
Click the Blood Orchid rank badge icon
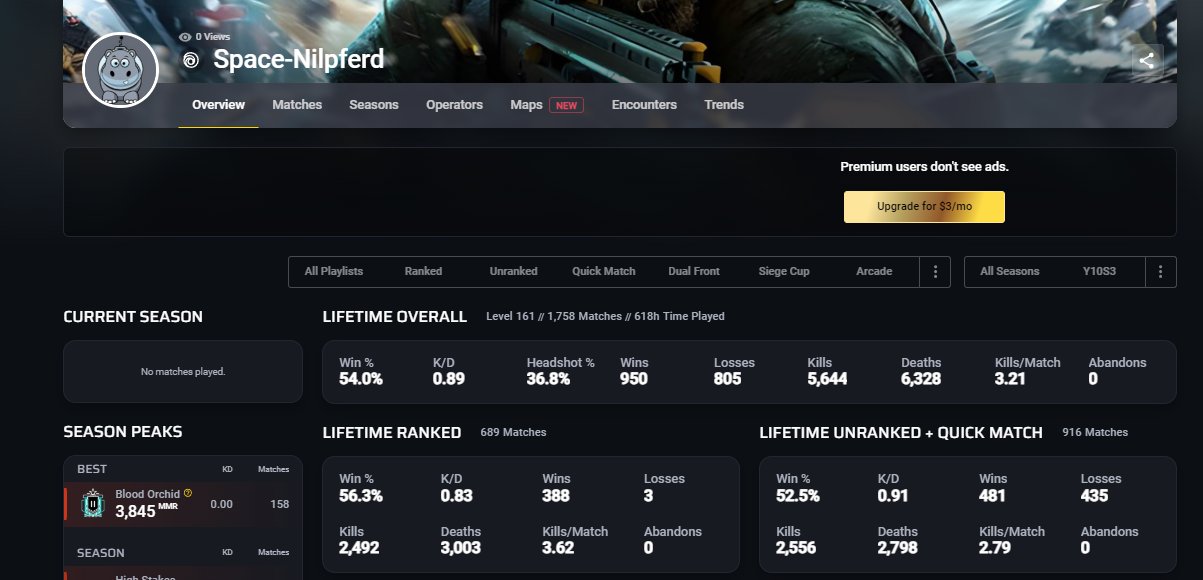click(93, 503)
